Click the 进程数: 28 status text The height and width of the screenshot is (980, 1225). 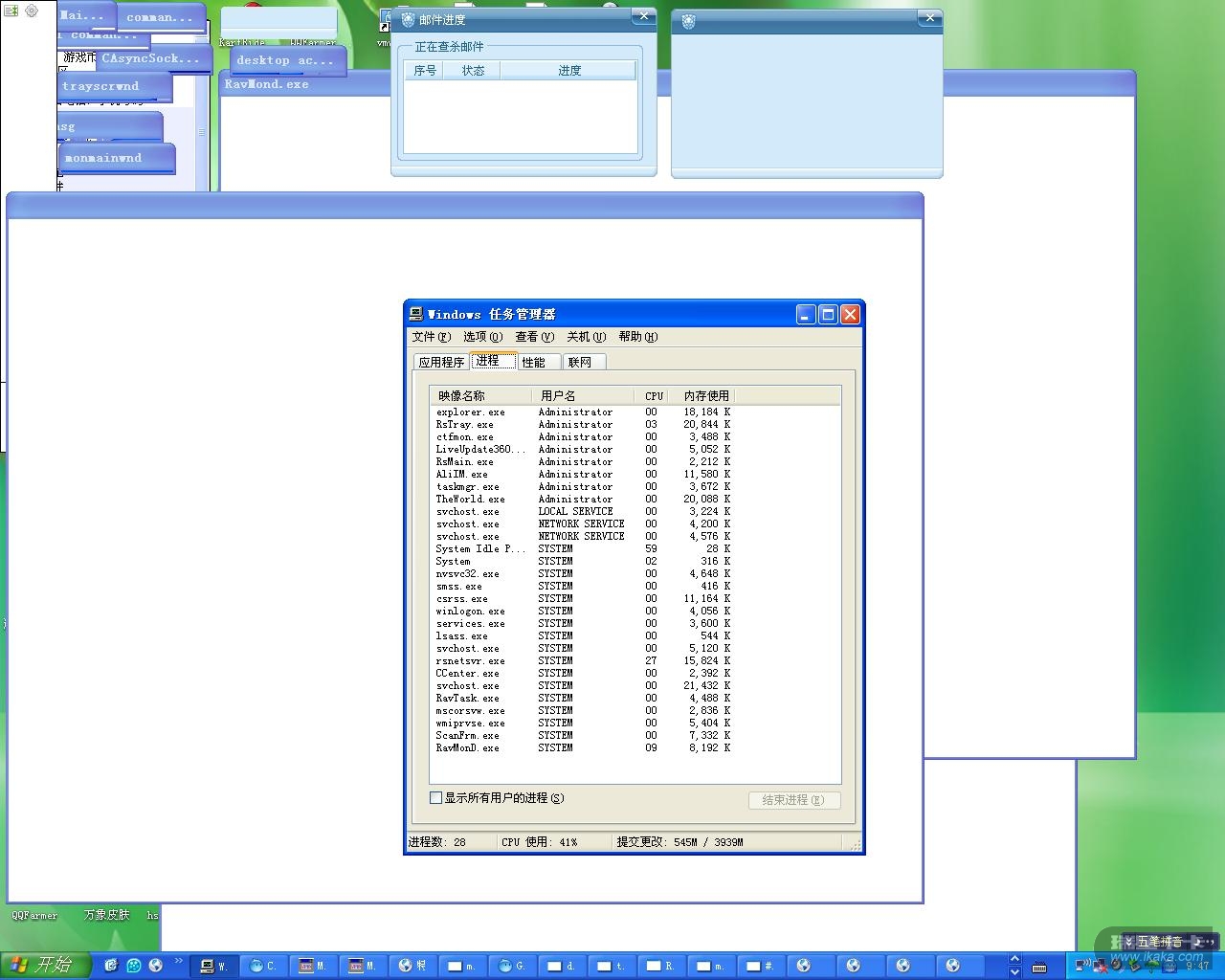437,842
